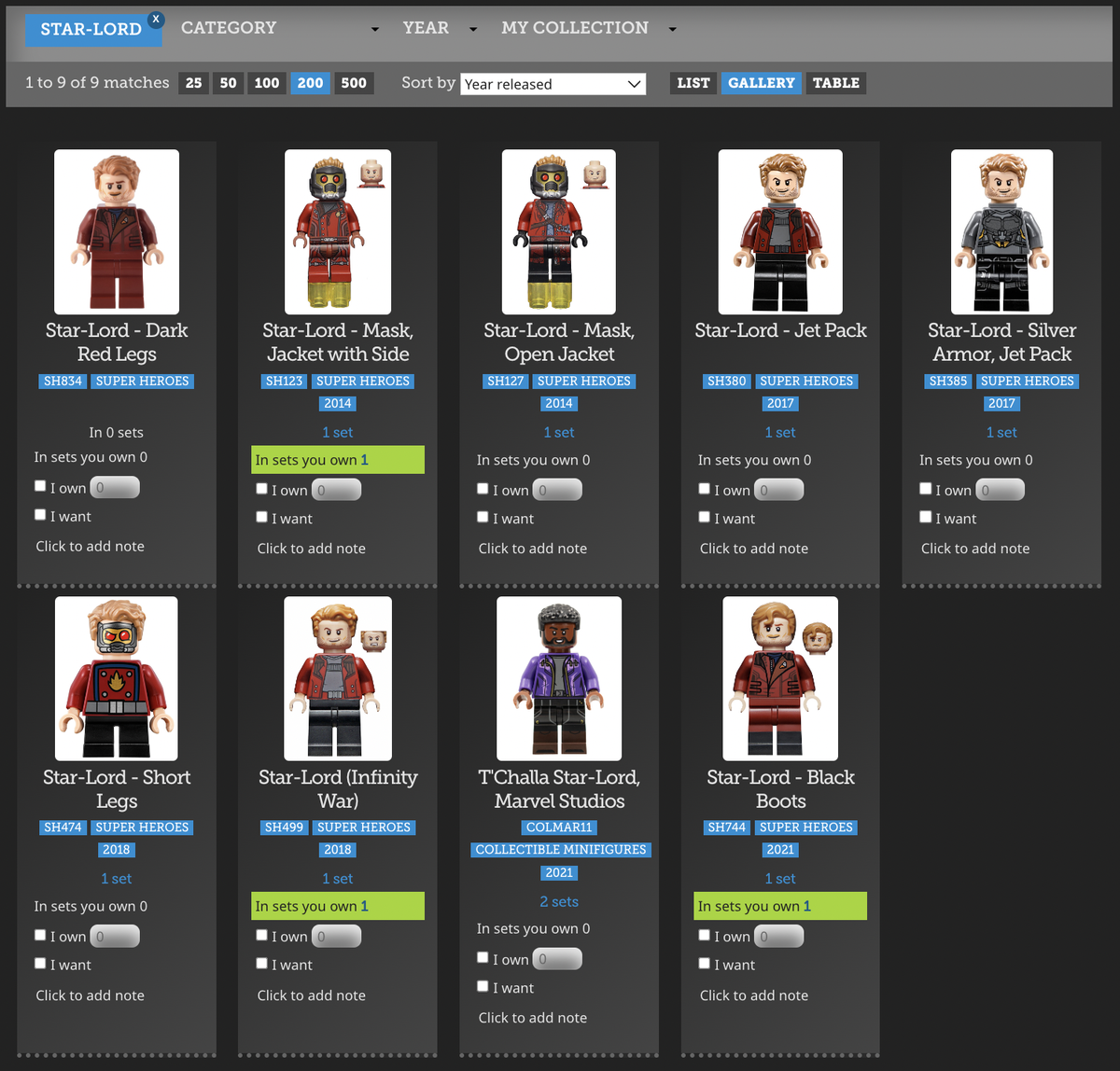Click the SH474 tag

[63, 828]
